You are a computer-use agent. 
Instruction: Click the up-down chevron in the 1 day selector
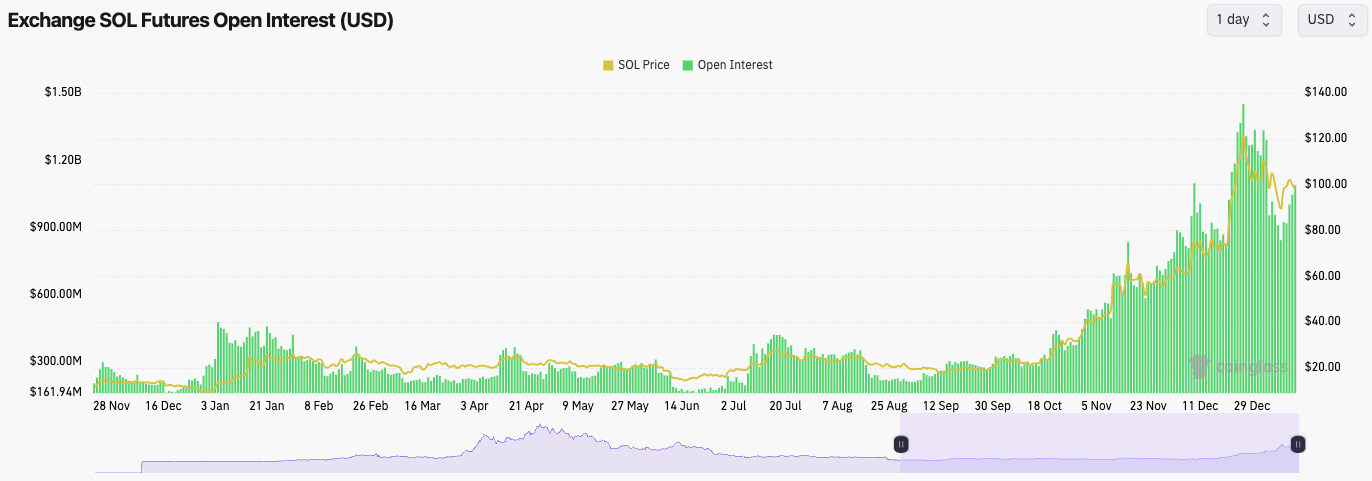coord(1266,20)
